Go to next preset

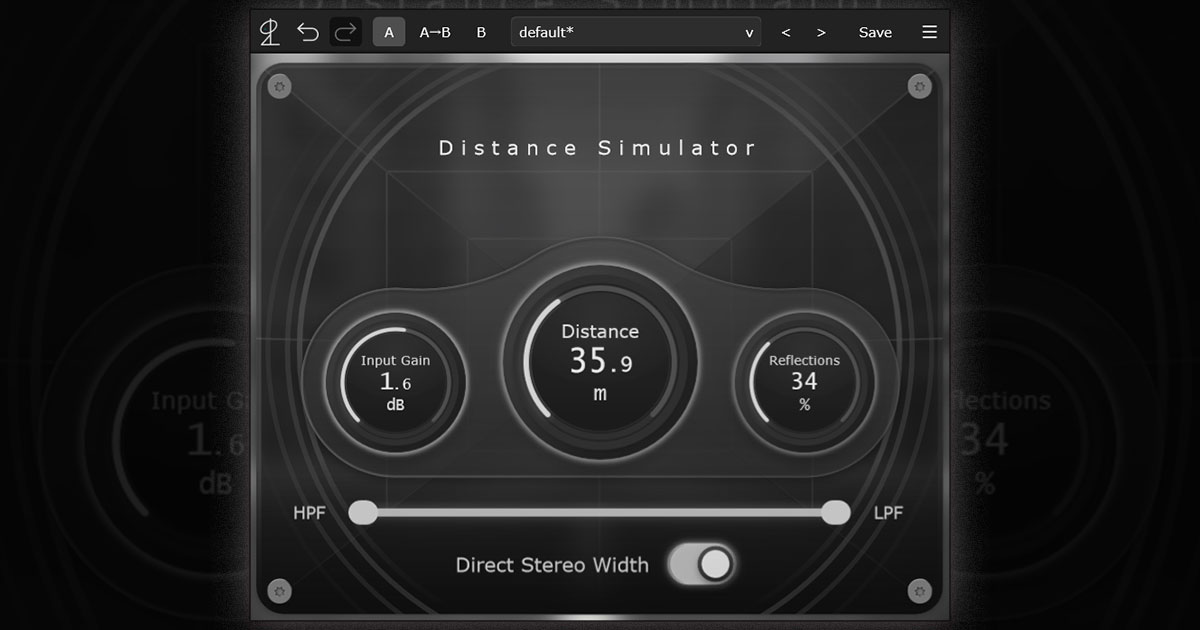(x=821, y=32)
